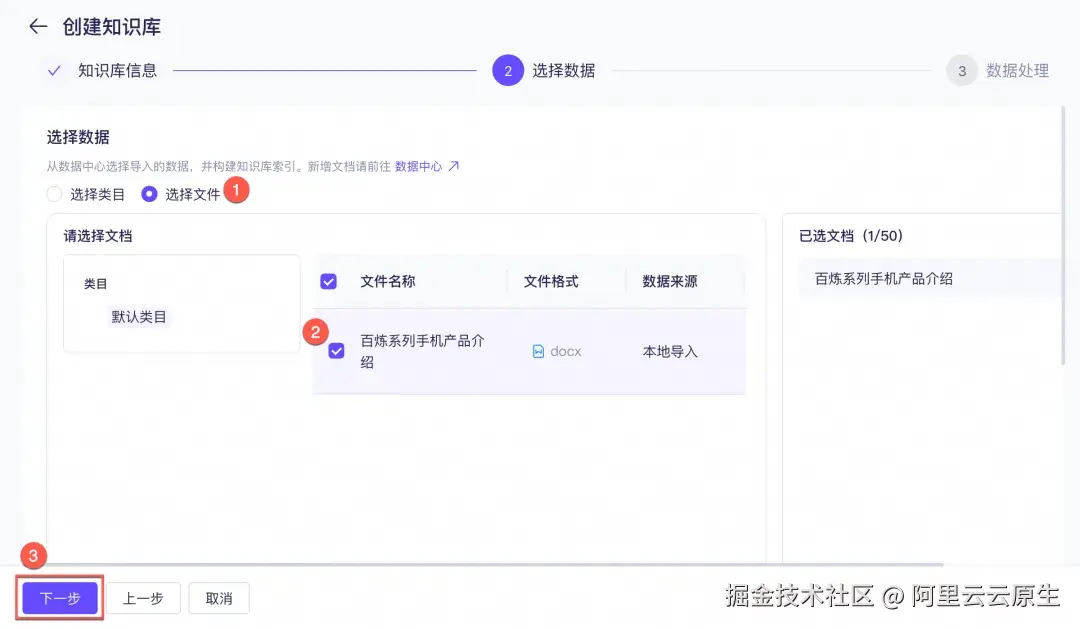The image size is (1080, 629).
Task: Click step 2 选择数据
Action: click(544, 70)
